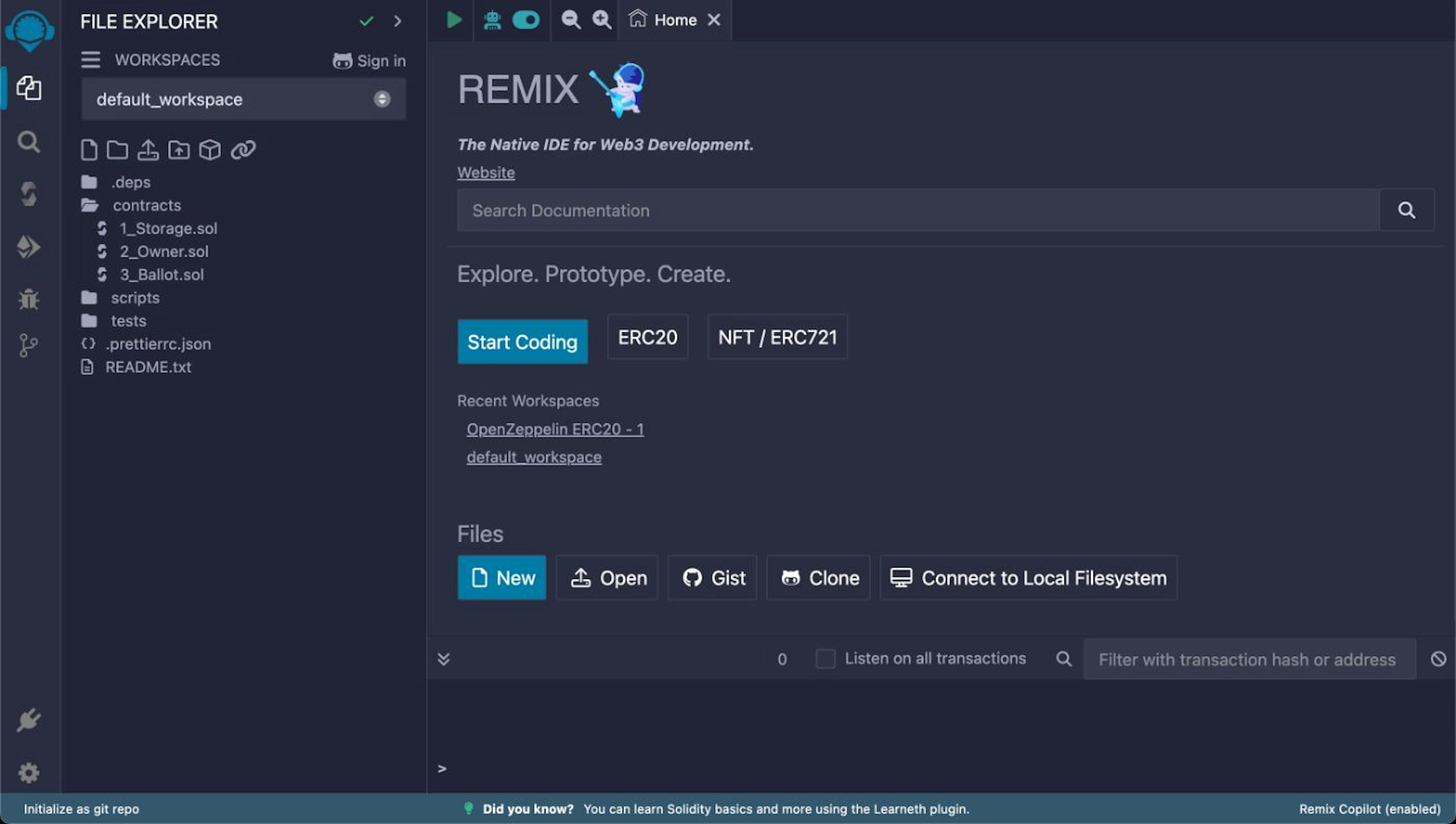
Task: Click the Remix logo icon
Action: pos(30,31)
